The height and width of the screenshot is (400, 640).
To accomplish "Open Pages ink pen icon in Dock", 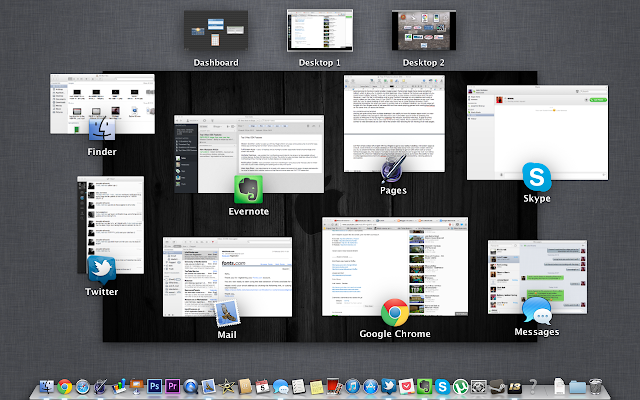I will [x=100, y=386].
